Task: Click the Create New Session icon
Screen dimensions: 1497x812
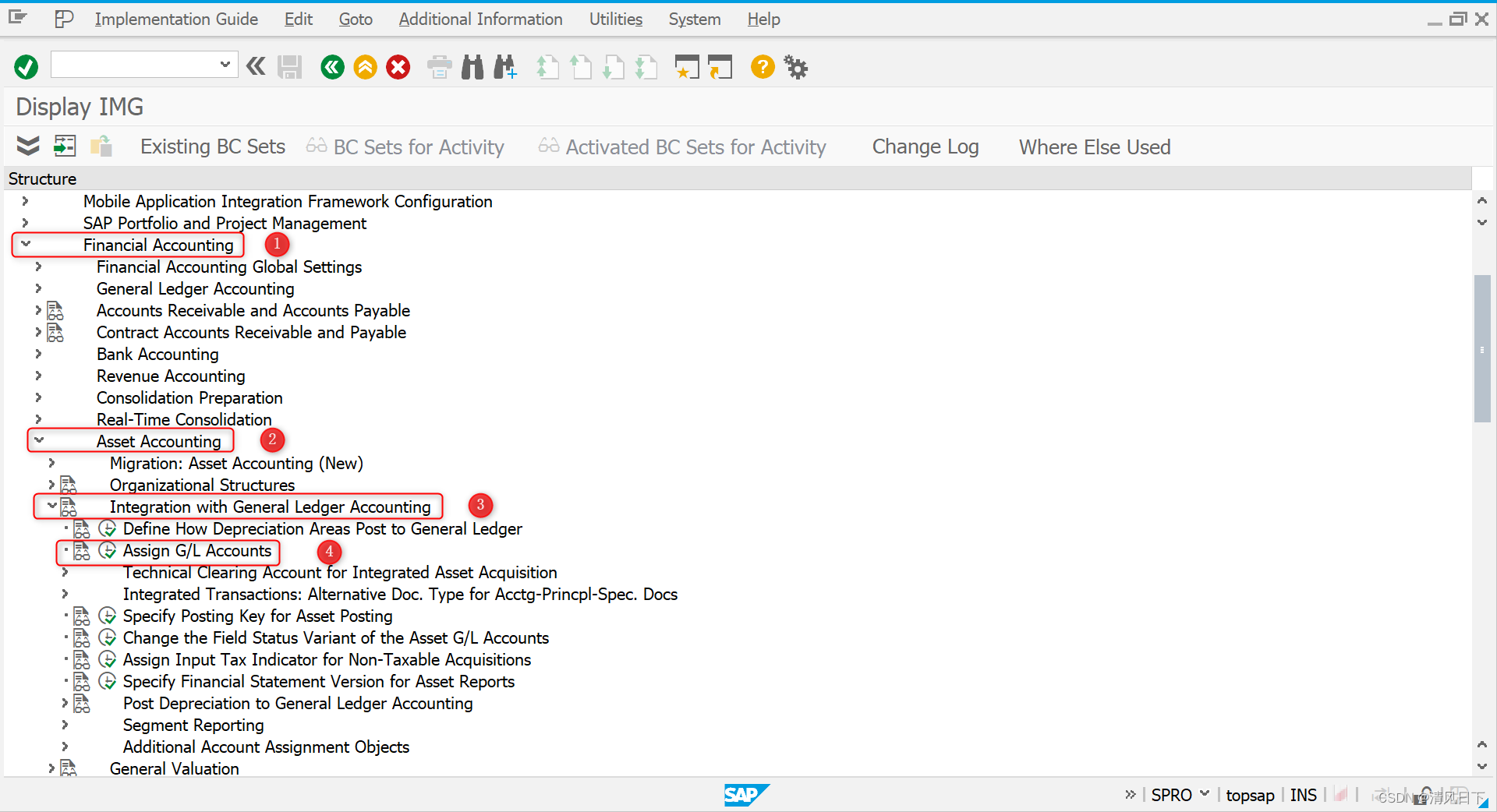Action: click(x=687, y=67)
